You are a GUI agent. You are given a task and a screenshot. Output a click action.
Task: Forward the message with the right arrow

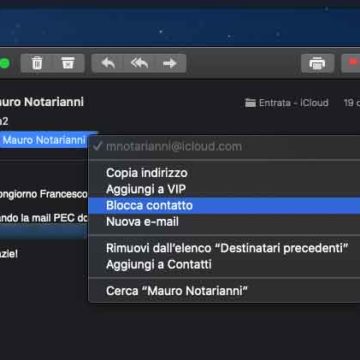click(x=170, y=63)
